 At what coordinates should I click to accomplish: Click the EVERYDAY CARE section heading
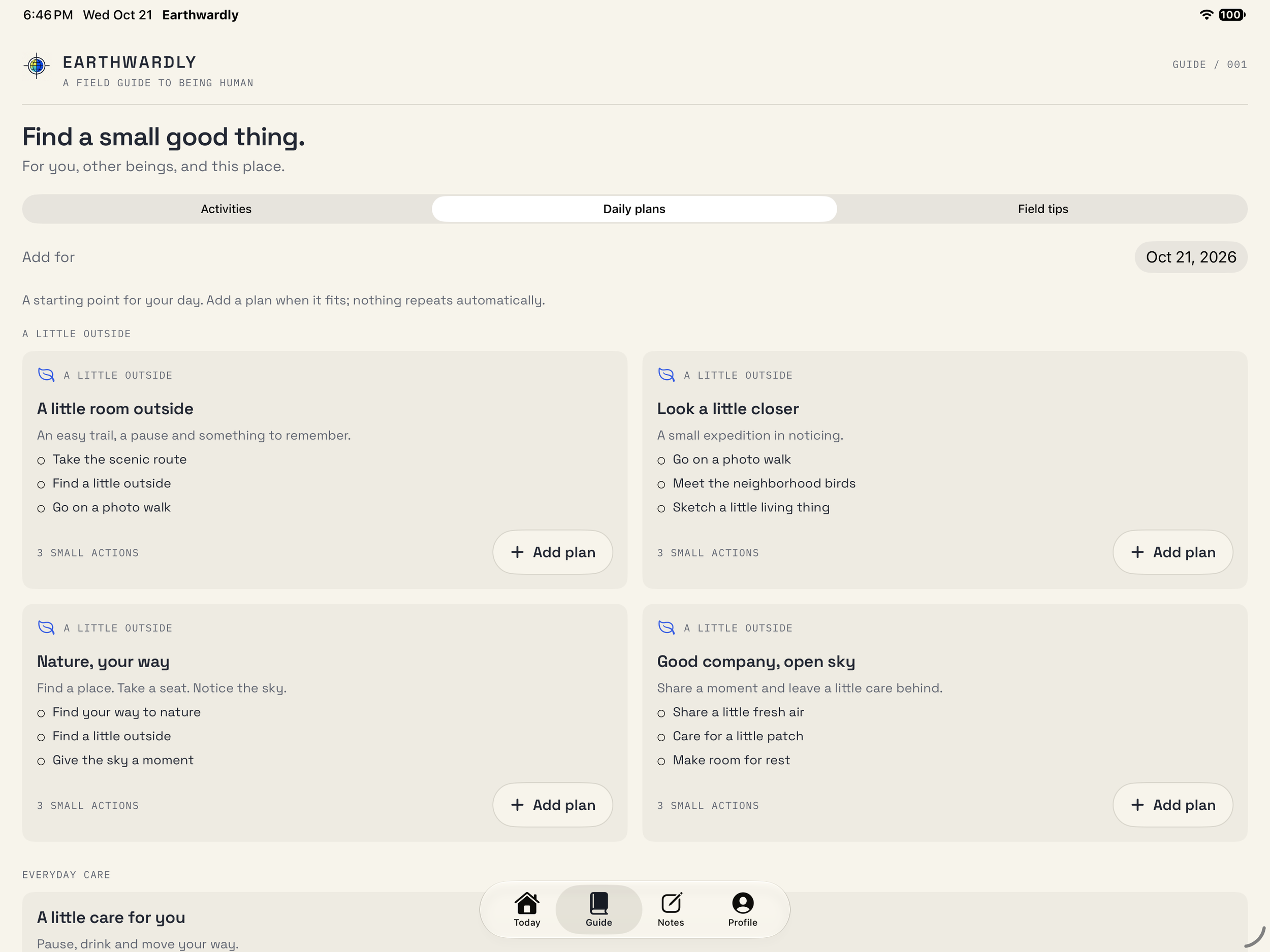coord(66,874)
